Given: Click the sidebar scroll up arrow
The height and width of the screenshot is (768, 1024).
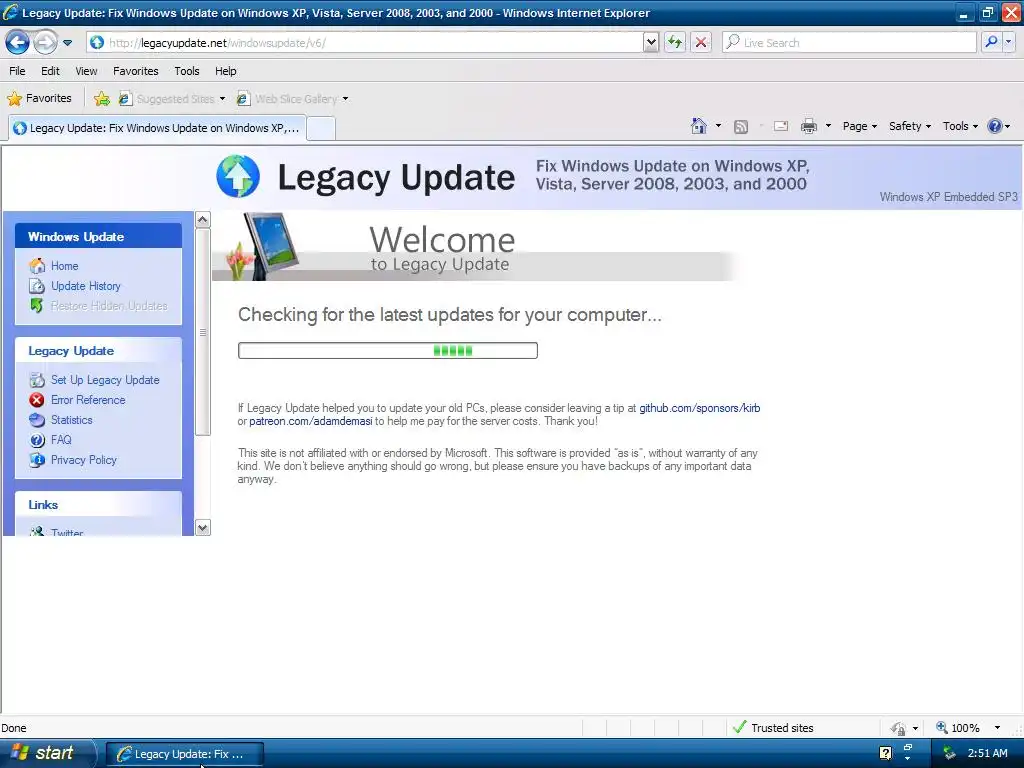Looking at the screenshot, I should tap(203, 219).
